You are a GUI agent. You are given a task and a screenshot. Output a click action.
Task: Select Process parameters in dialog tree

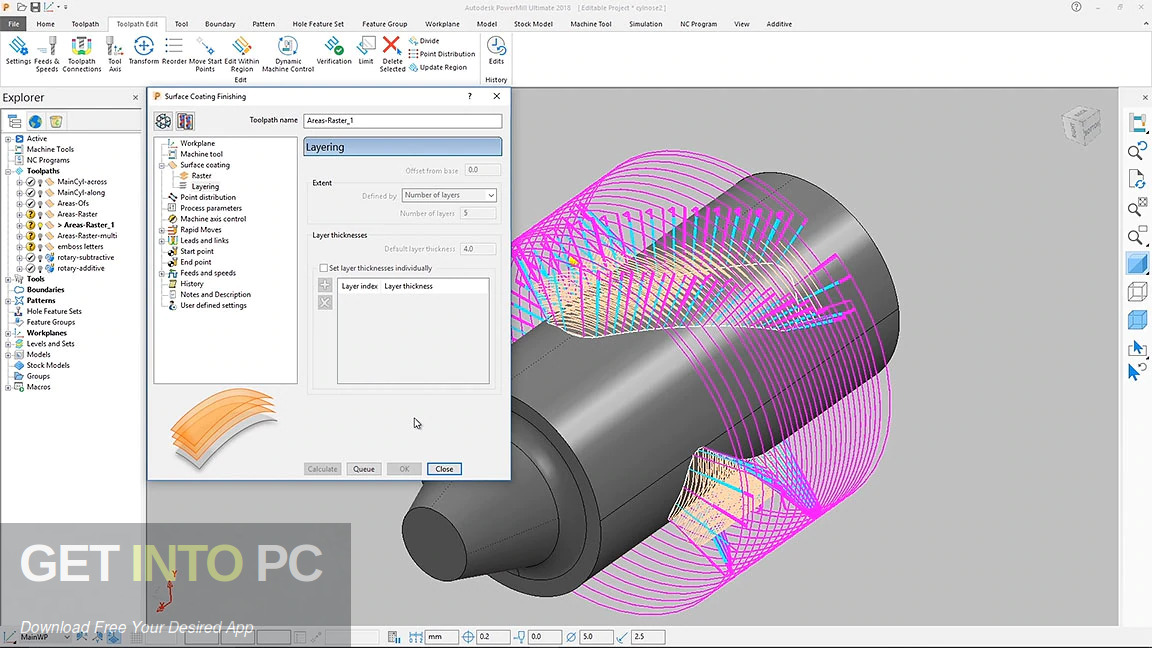[x=211, y=209]
